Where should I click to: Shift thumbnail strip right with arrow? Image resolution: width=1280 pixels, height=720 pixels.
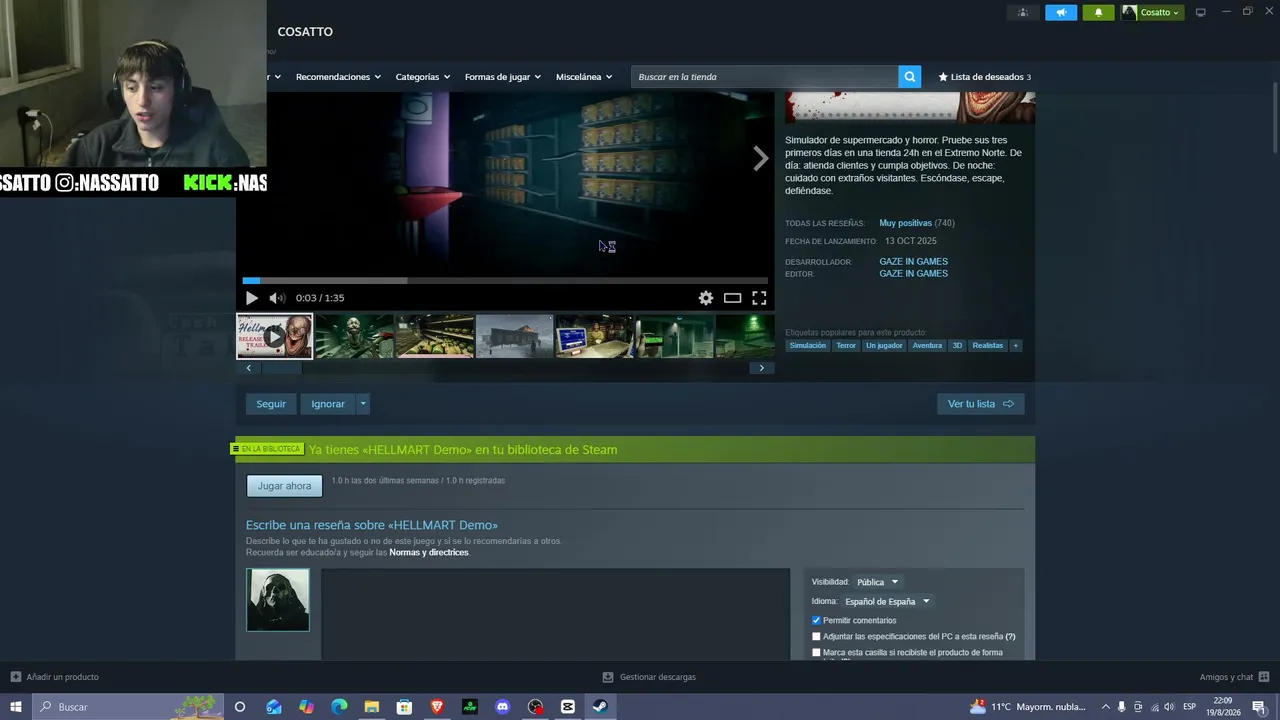coord(761,368)
